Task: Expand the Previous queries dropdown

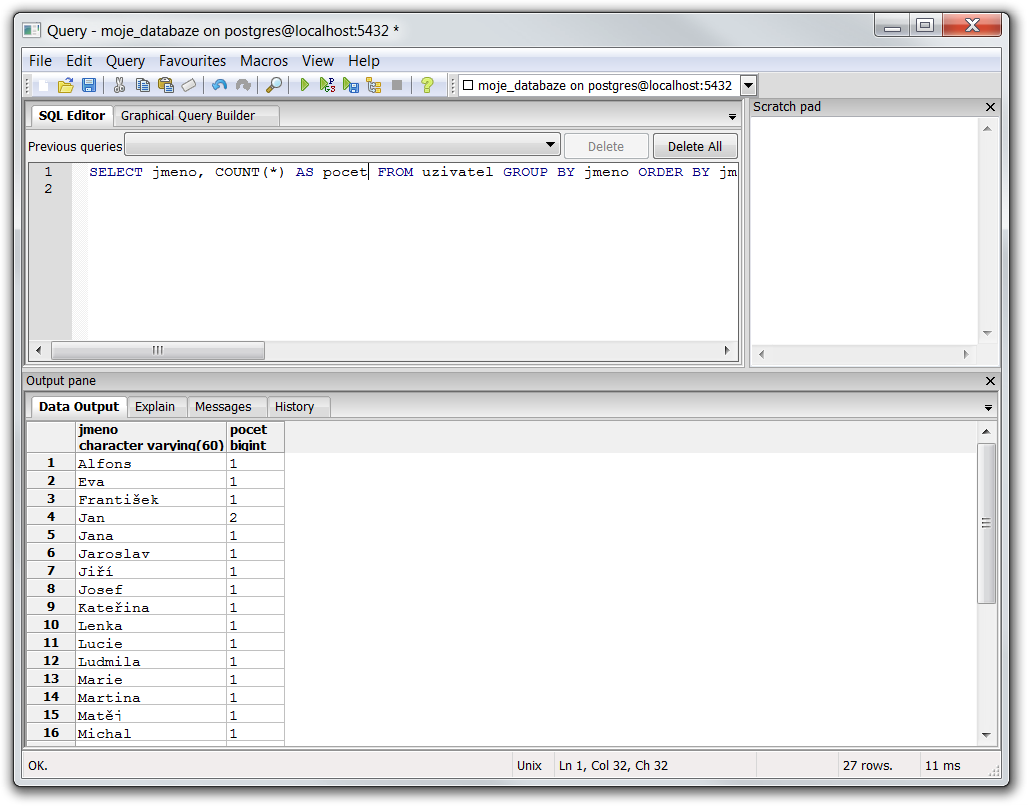Action: click(551, 146)
